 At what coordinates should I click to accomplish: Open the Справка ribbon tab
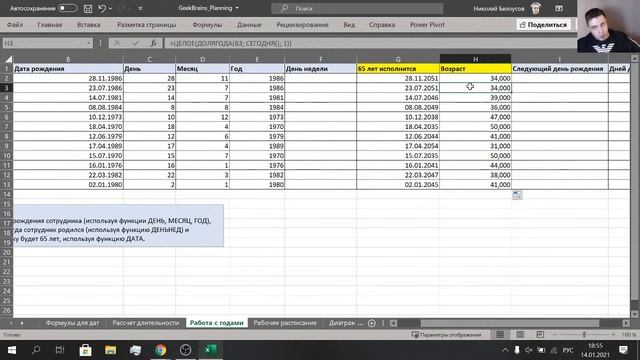tap(382, 25)
